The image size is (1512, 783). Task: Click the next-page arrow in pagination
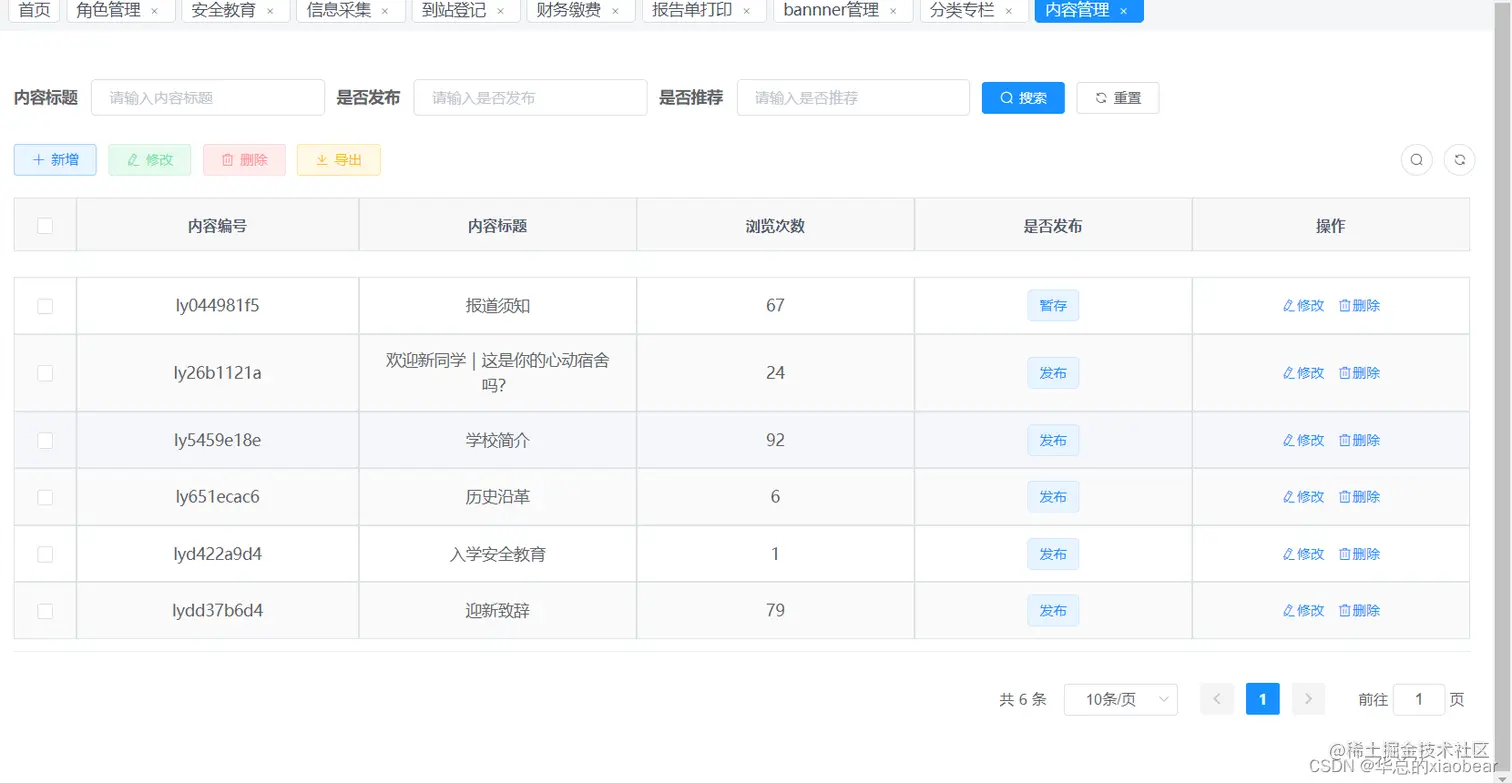pos(1308,699)
